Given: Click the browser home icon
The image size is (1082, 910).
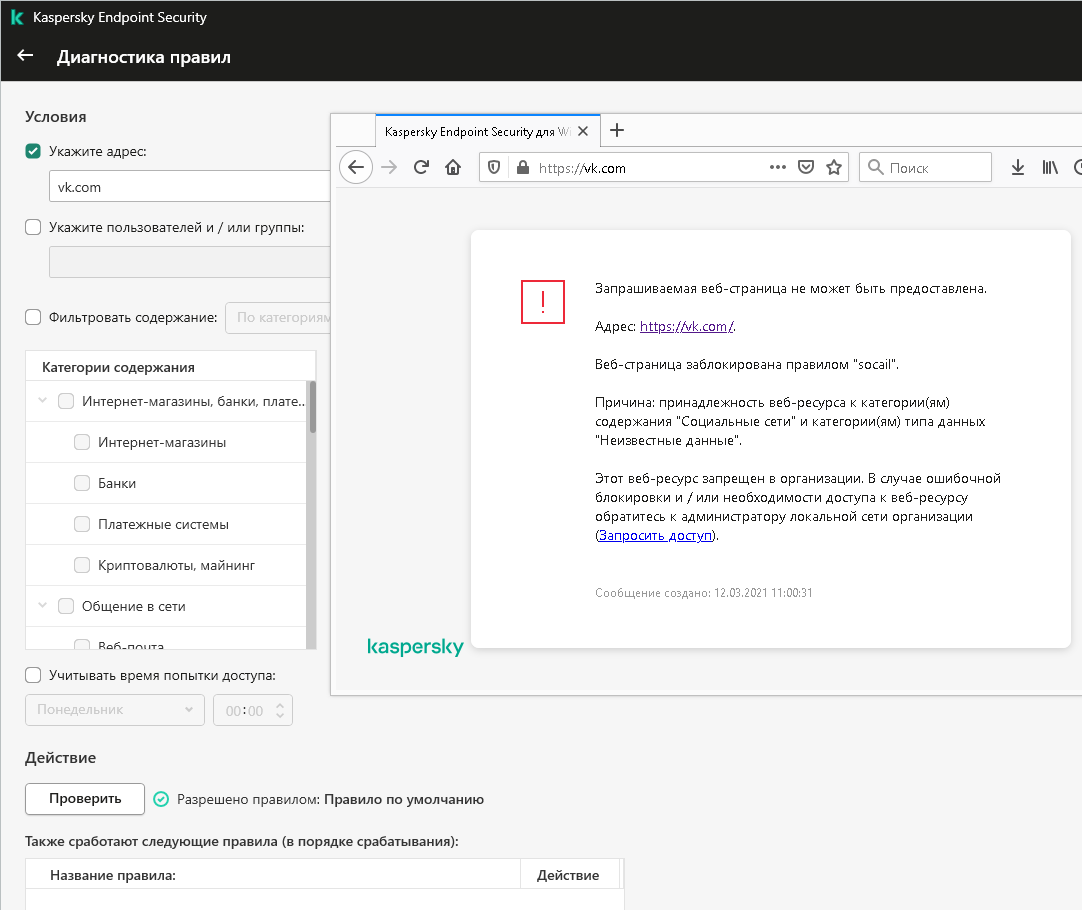Looking at the screenshot, I should pyautogui.click(x=453, y=168).
